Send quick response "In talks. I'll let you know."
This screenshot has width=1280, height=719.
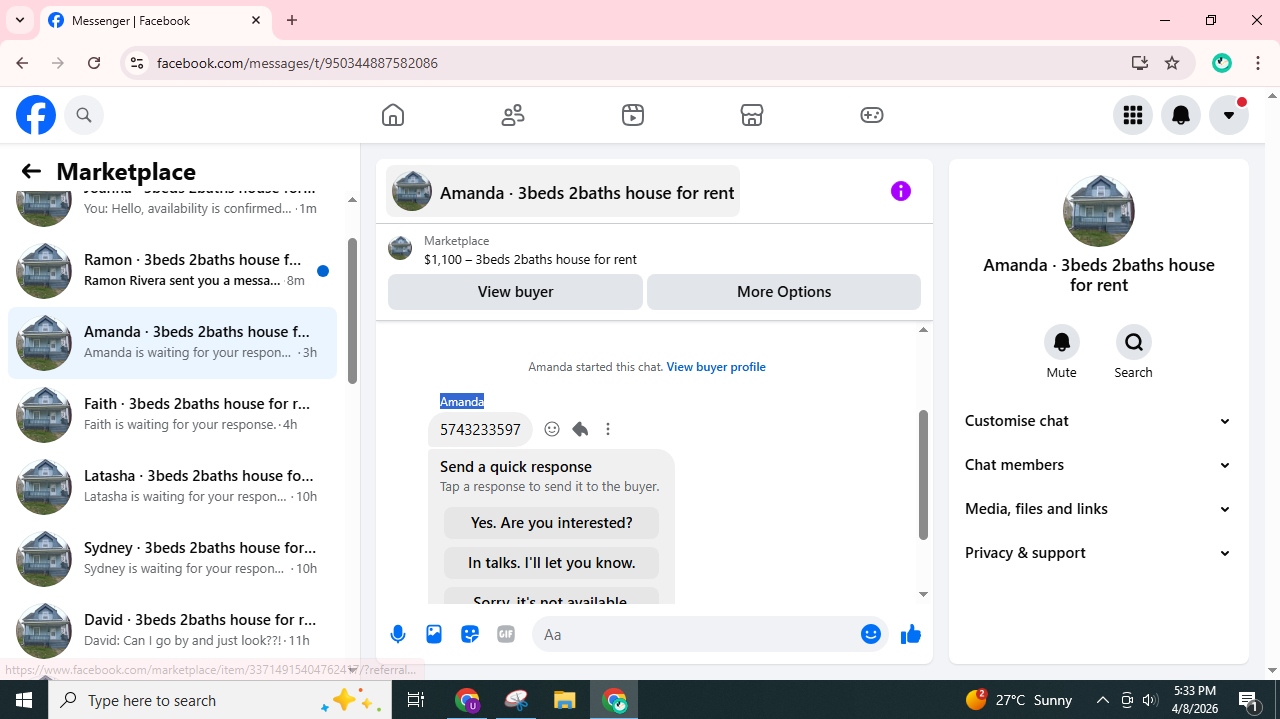551,563
